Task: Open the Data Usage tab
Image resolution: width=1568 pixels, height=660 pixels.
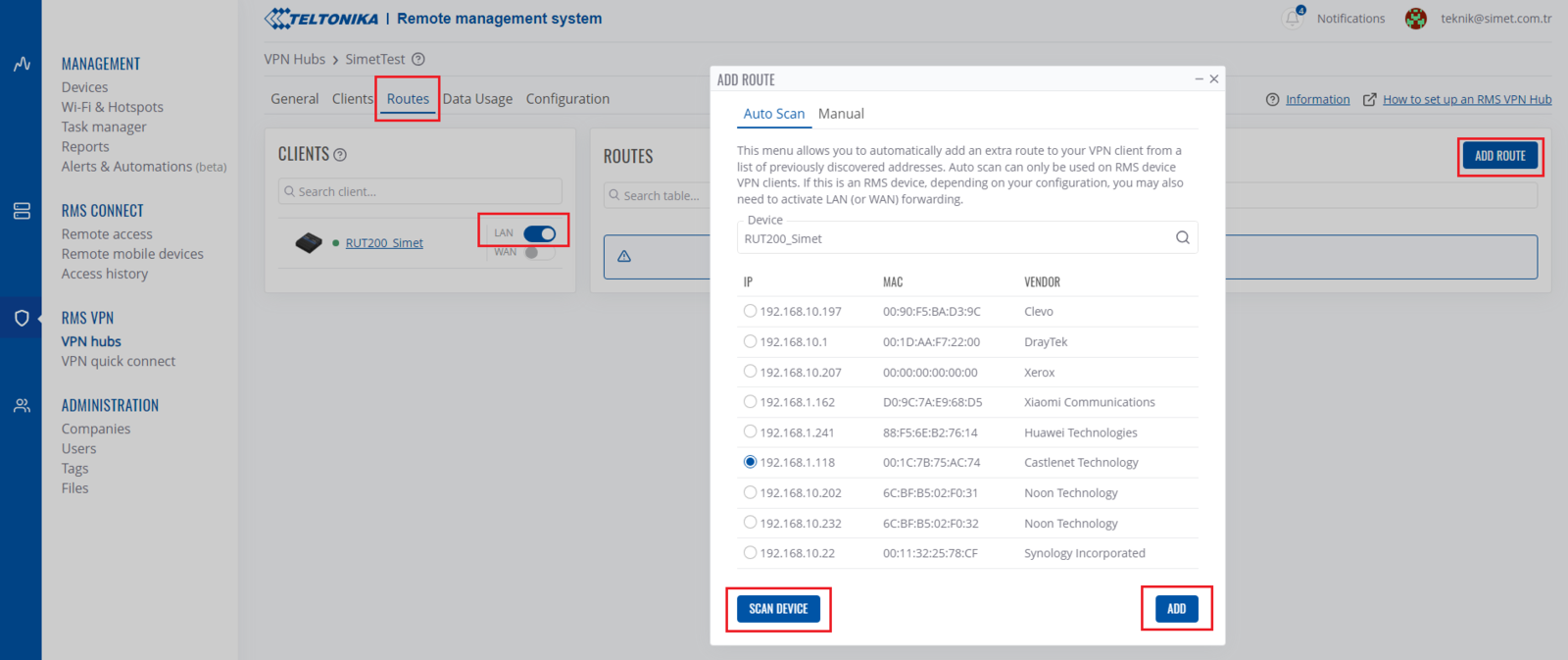Action: click(477, 99)
